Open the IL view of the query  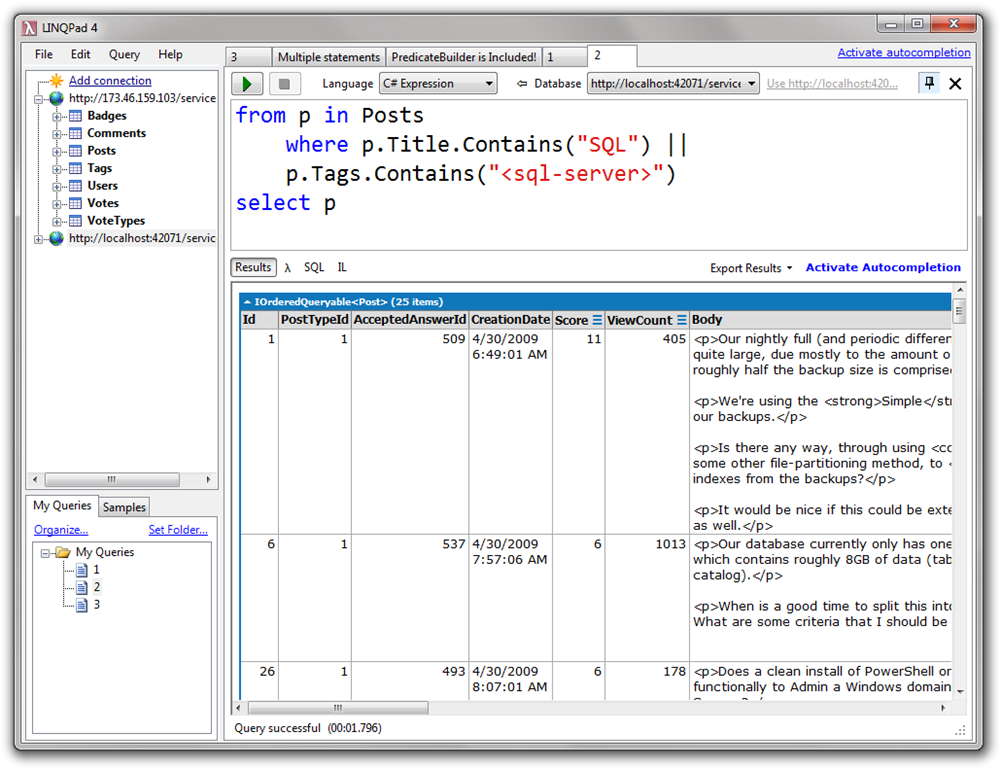[x=340, y=267]
